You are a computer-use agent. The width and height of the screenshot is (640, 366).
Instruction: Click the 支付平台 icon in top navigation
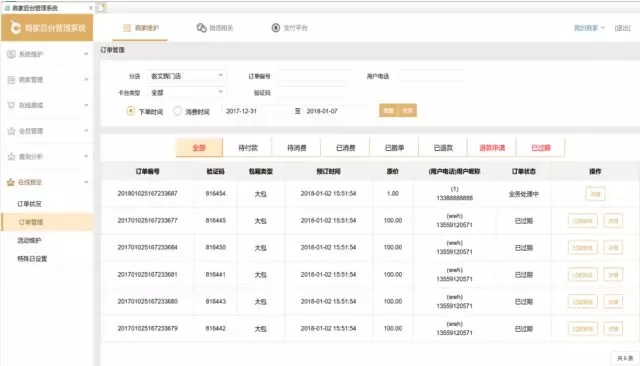point(276,28)
